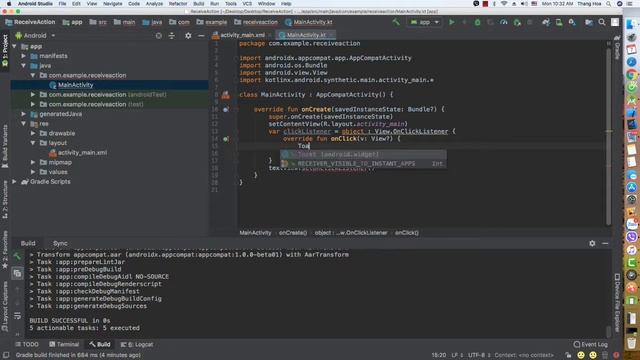Open Project panel settings gear
The width and height of the screenshot is (640, 360).
188,36
